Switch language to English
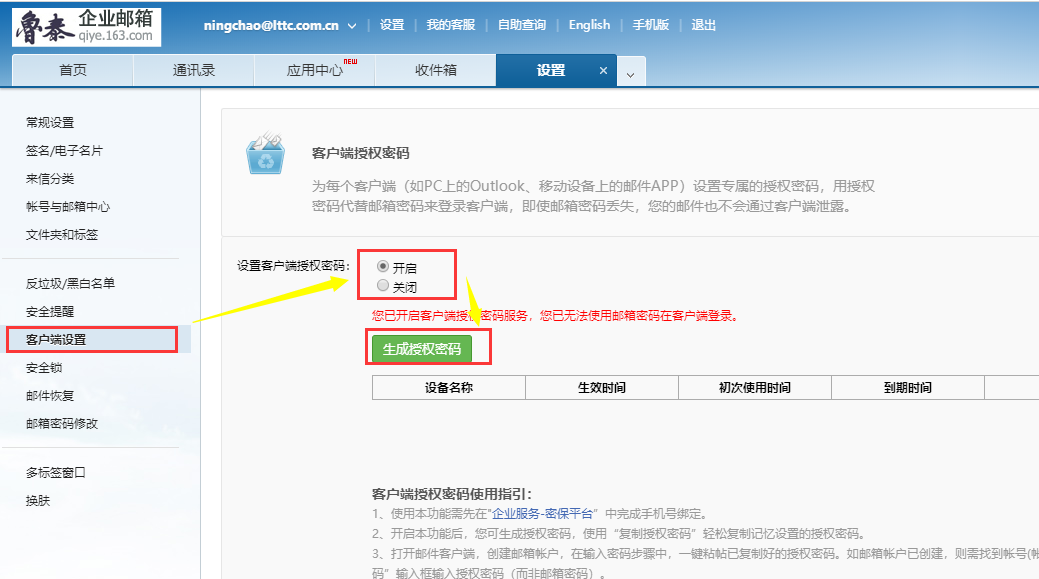1039x579 pixels. 589,25
